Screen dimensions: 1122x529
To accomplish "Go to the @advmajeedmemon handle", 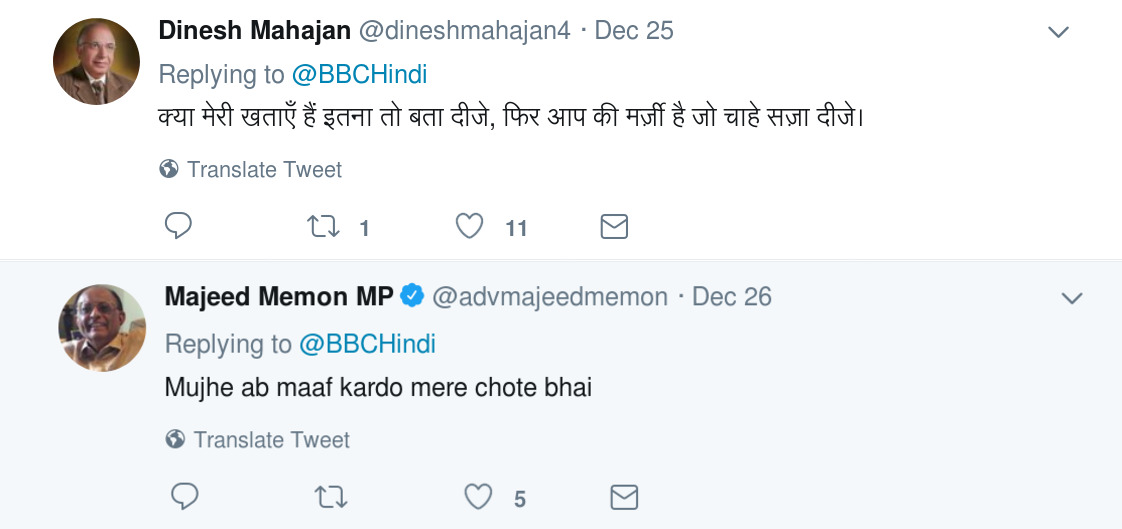I will pyautogui.click(x=549, y=297).
